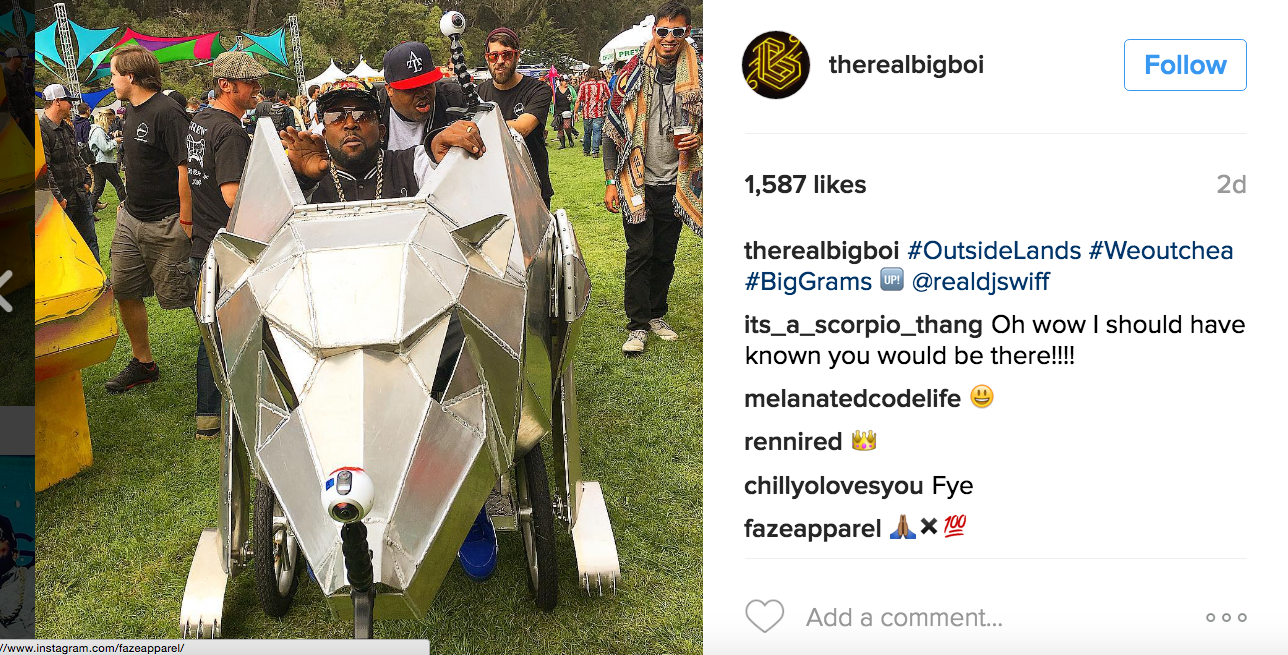
Task: Click the 2d post timestamp
Action: coord(1231,185)
